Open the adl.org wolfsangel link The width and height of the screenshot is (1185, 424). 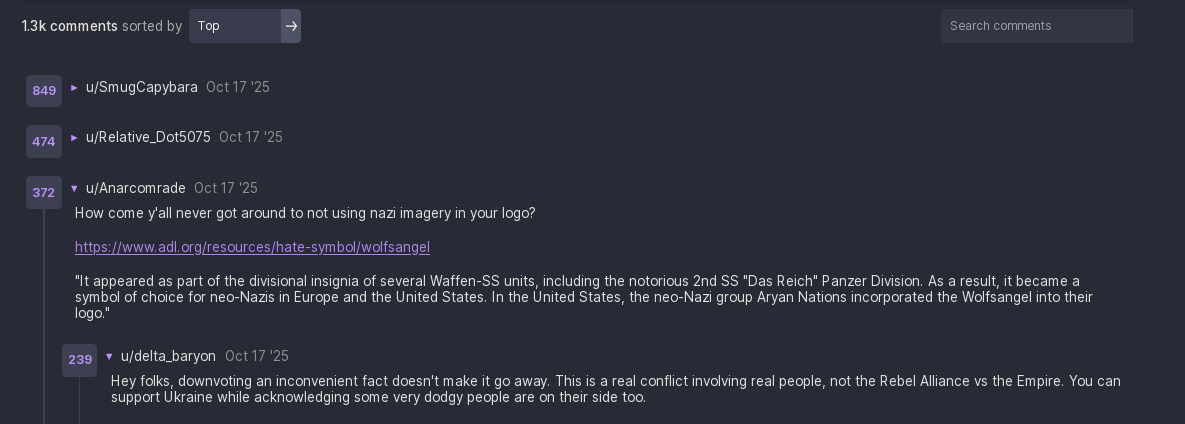point(252,247)
